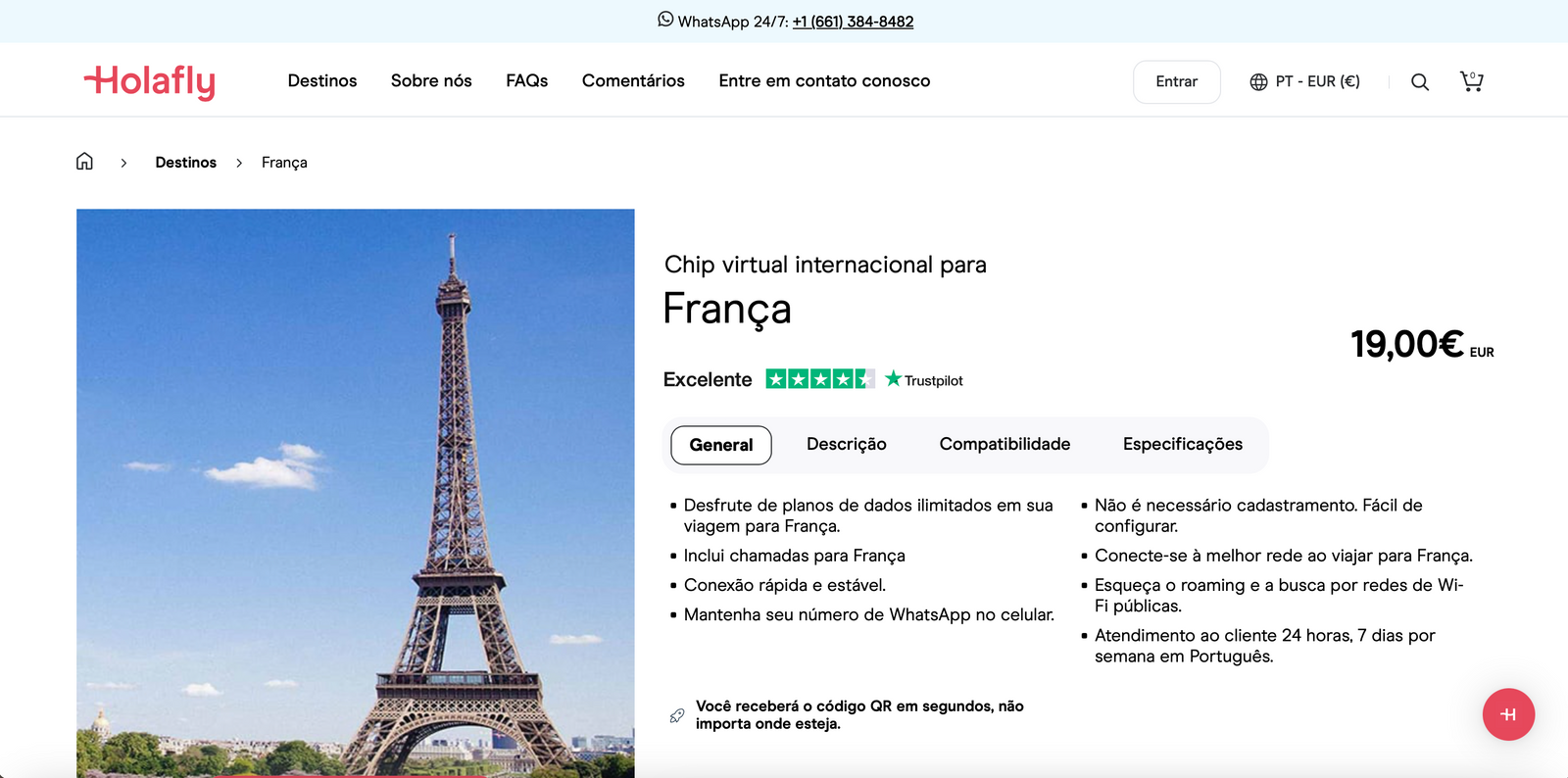
Task: Go to Sobre nós in navigation
Action: [x=431, y=81]
